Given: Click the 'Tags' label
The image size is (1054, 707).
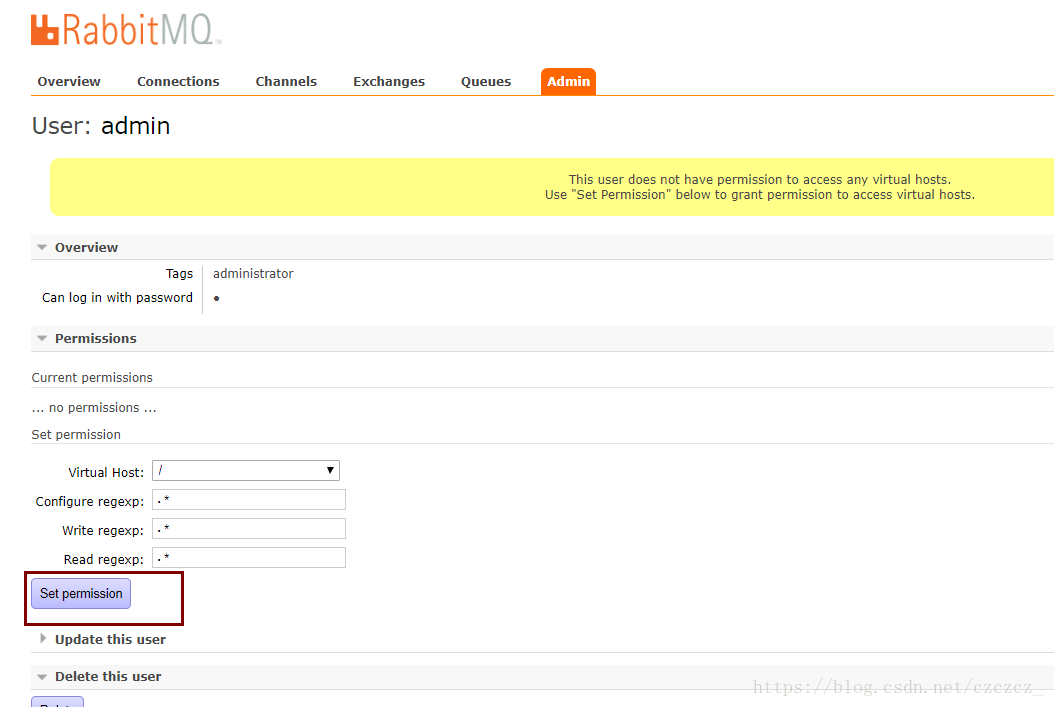Looking at the screenshot, I should (x=179, y=274).
